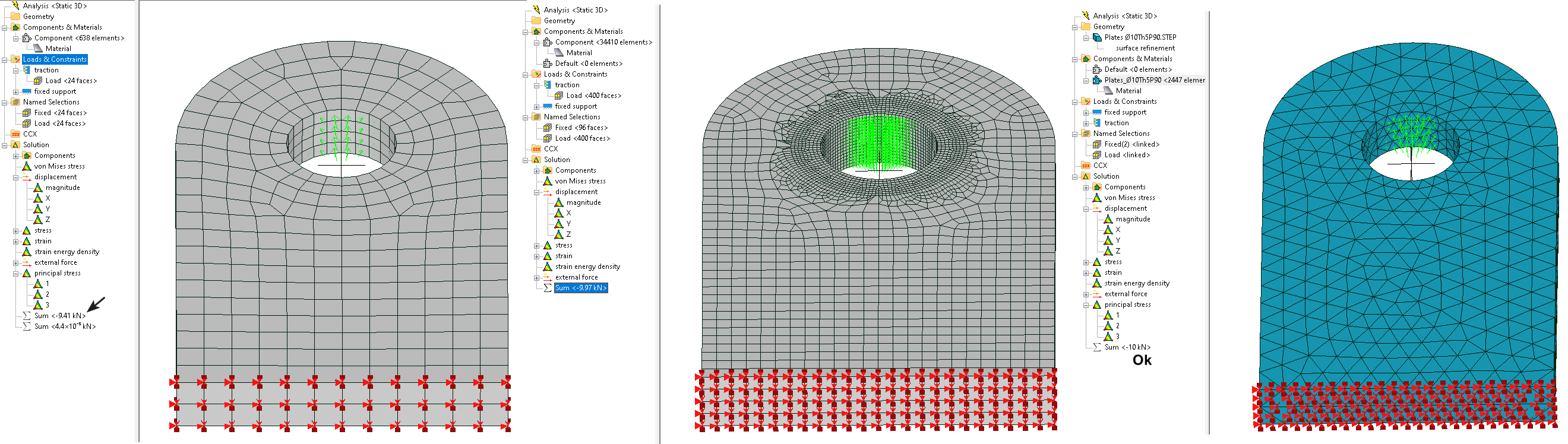The height and width of the screenshot is (444, 1568).
Task: Click the CCX icon in the 638-element tree
Action: tap(16, 134)
